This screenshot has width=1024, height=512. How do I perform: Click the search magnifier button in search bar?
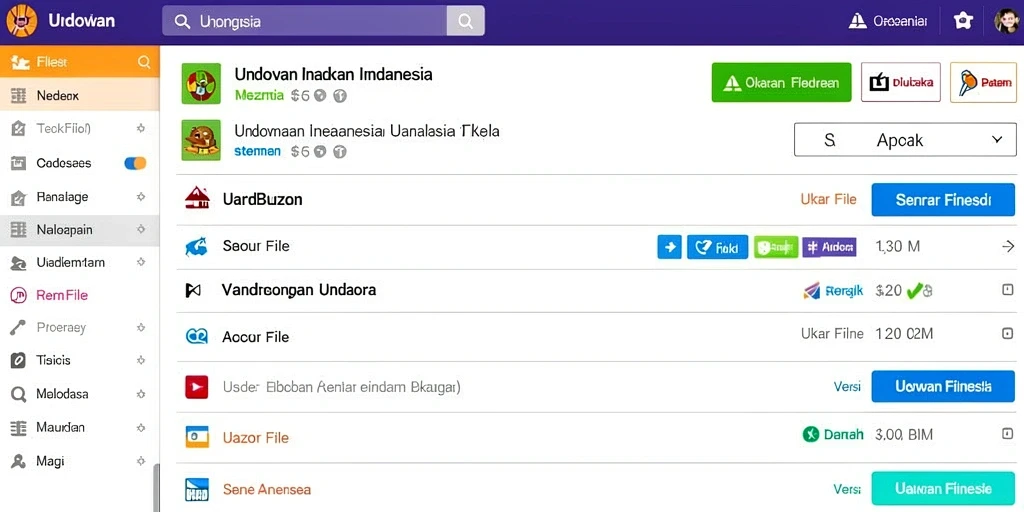[466, 21]
